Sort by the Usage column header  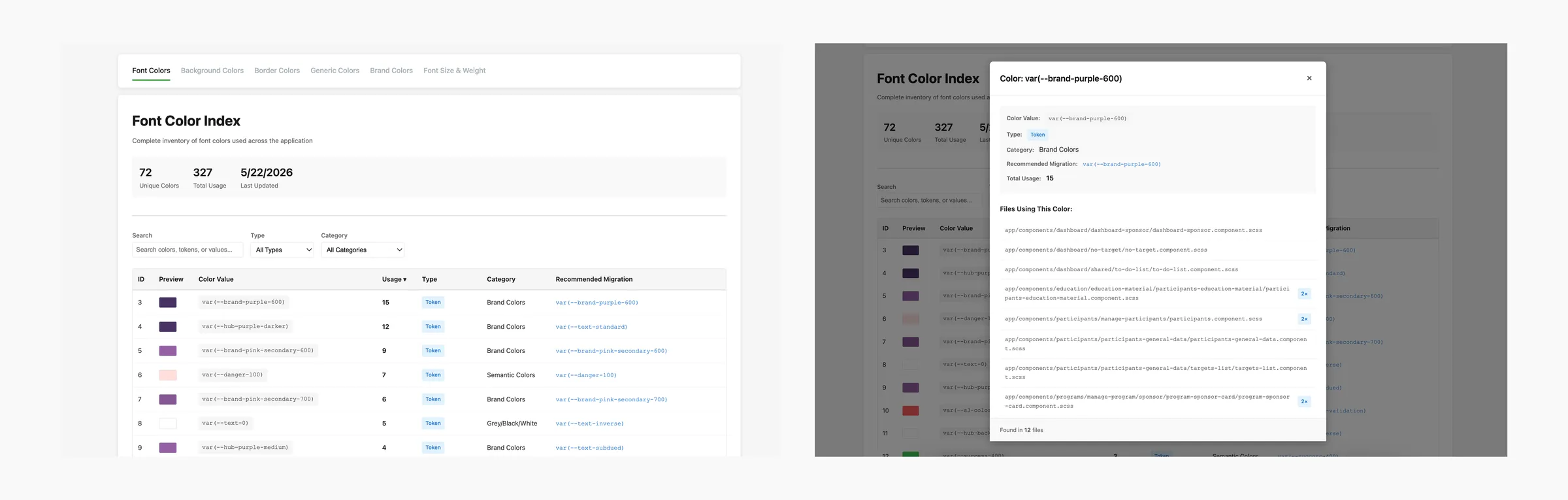(394, 279)
